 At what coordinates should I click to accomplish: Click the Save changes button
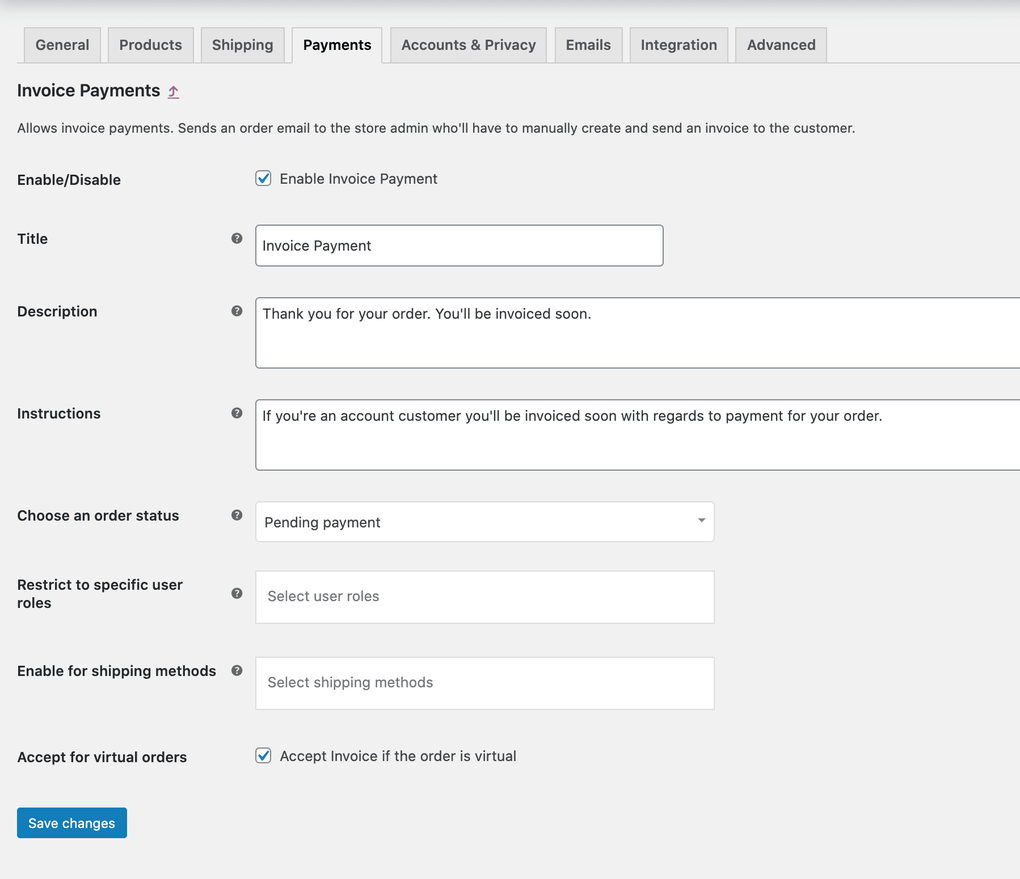[72, 823]
